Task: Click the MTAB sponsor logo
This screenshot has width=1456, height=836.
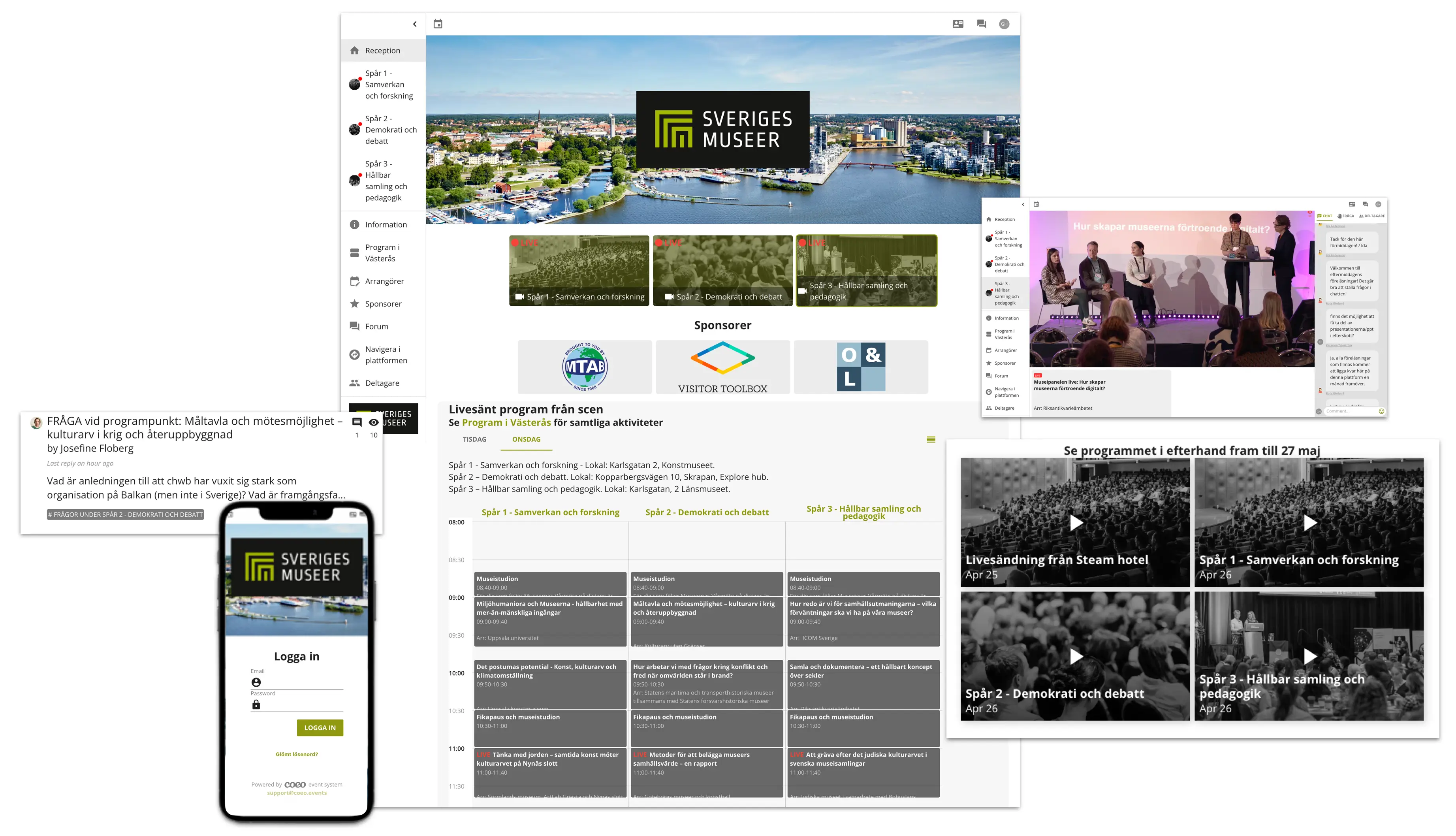Action: [585, 367]
